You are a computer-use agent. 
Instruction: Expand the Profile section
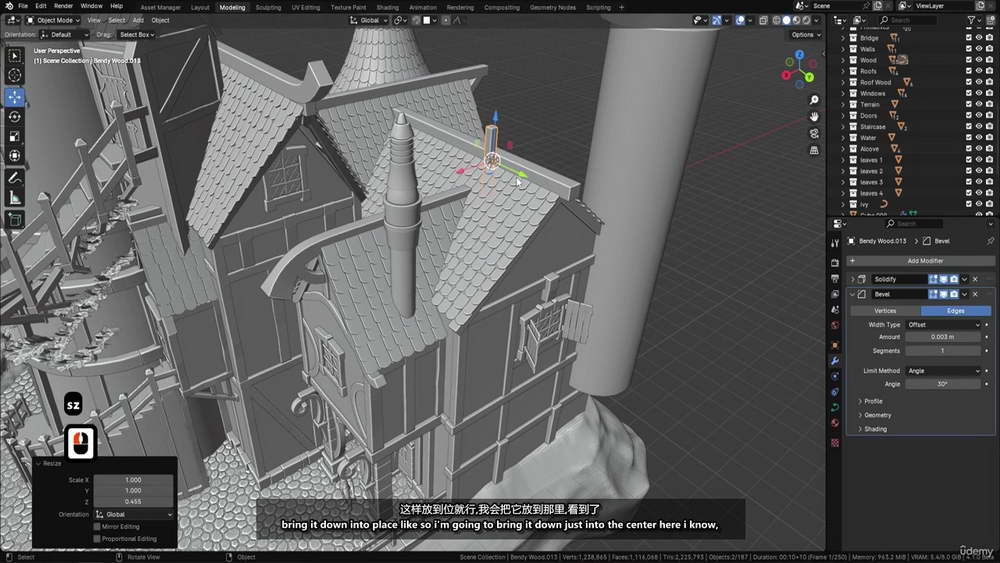point(872,401)
